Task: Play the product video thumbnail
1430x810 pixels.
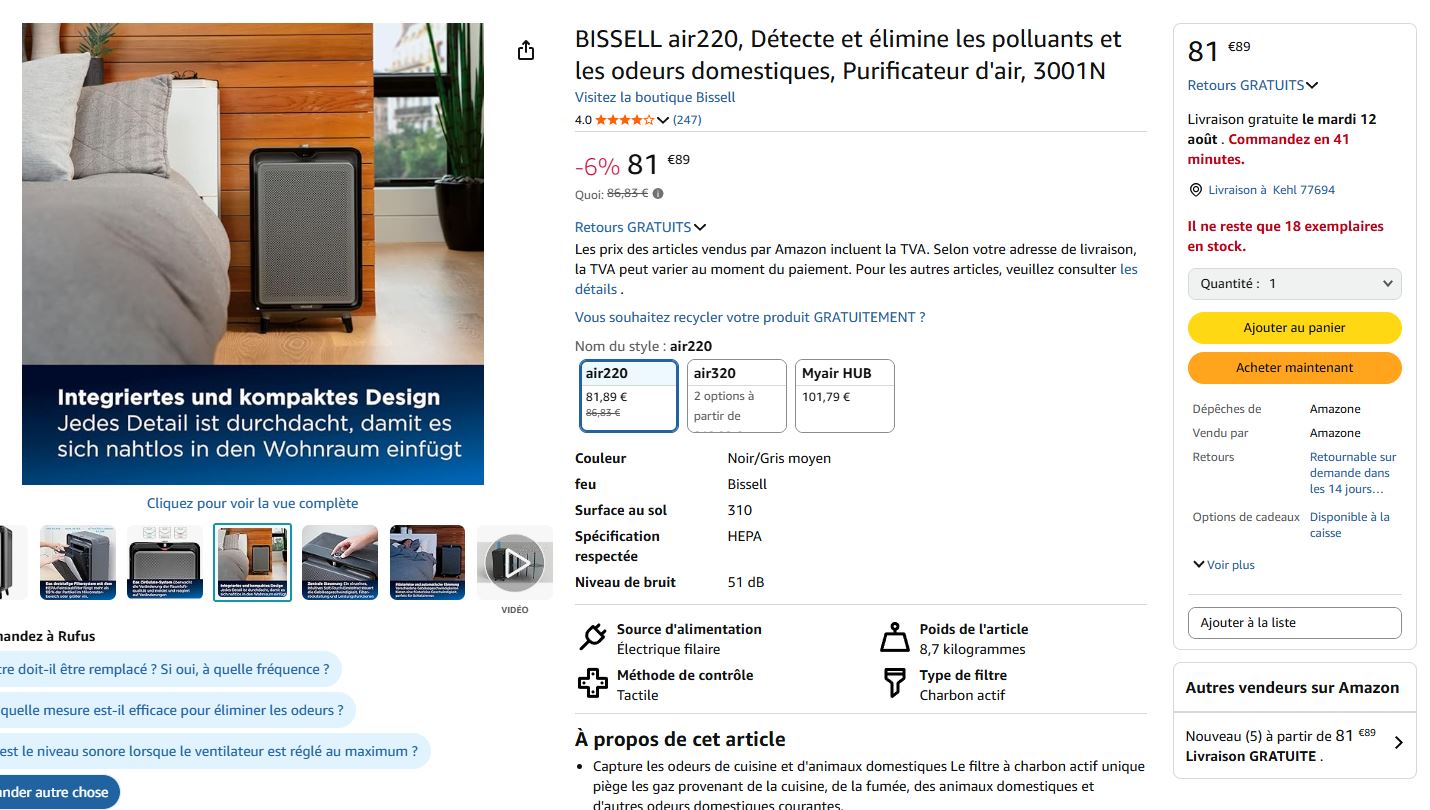Action: point(515,563)
